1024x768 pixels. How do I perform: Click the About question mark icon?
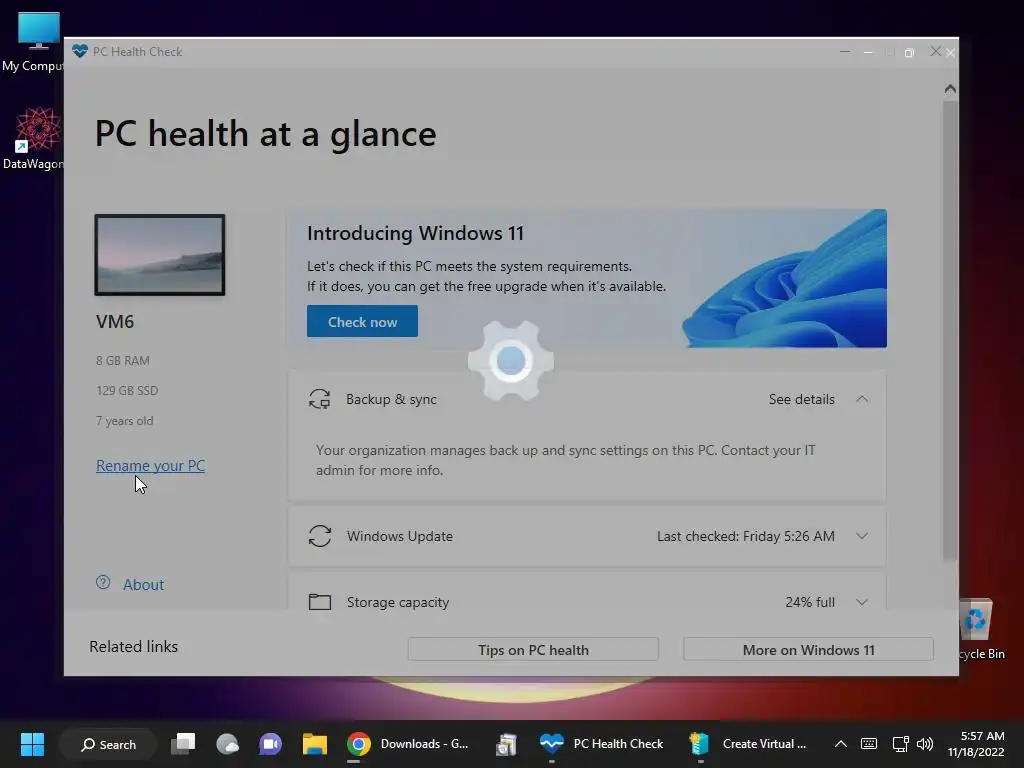[x=103, y=583]
